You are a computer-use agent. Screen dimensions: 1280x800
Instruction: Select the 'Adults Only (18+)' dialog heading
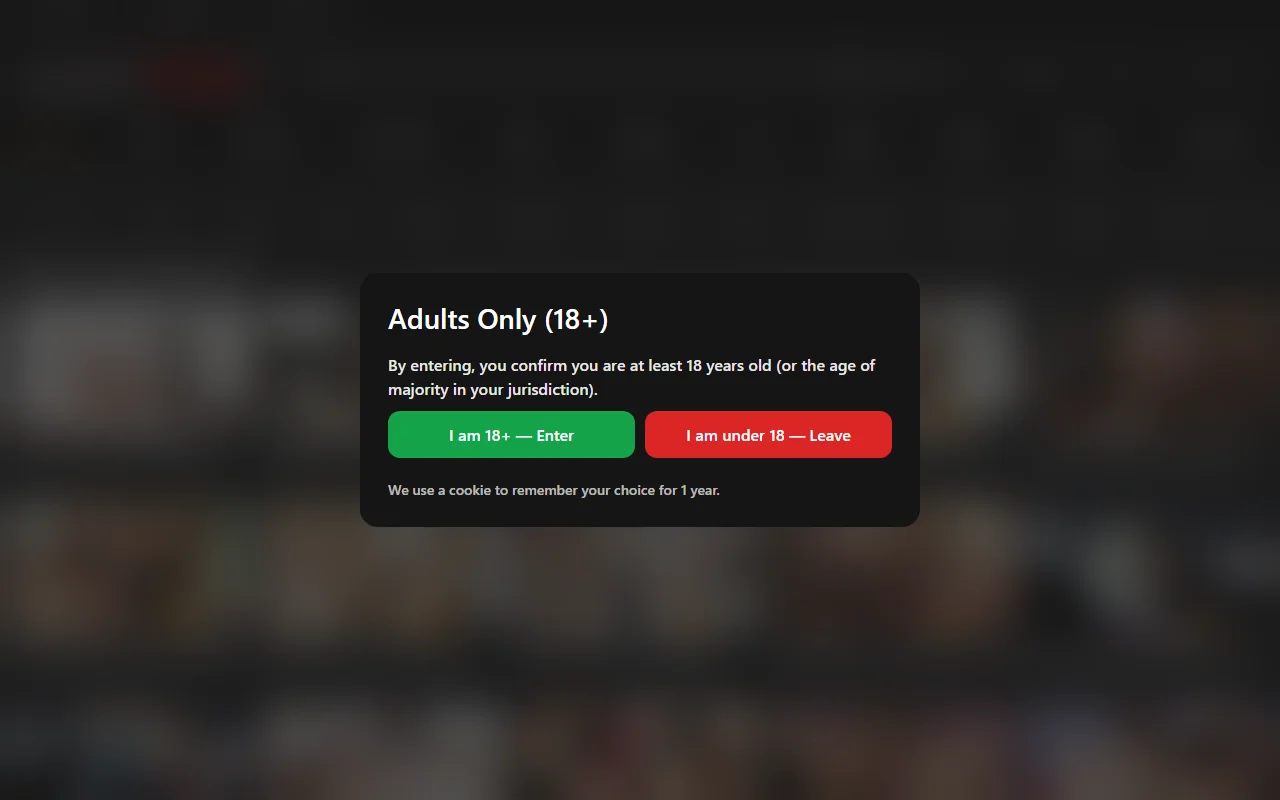[x=498, y=319]
